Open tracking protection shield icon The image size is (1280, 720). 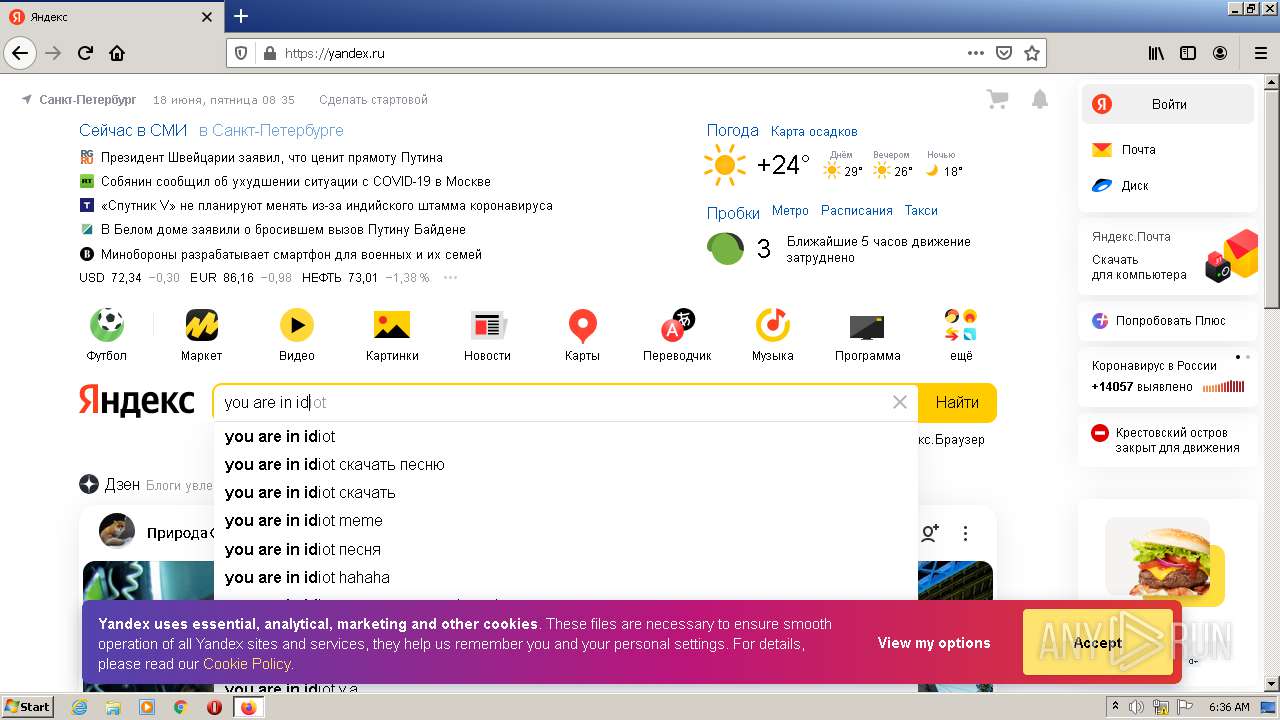point(241,53)
